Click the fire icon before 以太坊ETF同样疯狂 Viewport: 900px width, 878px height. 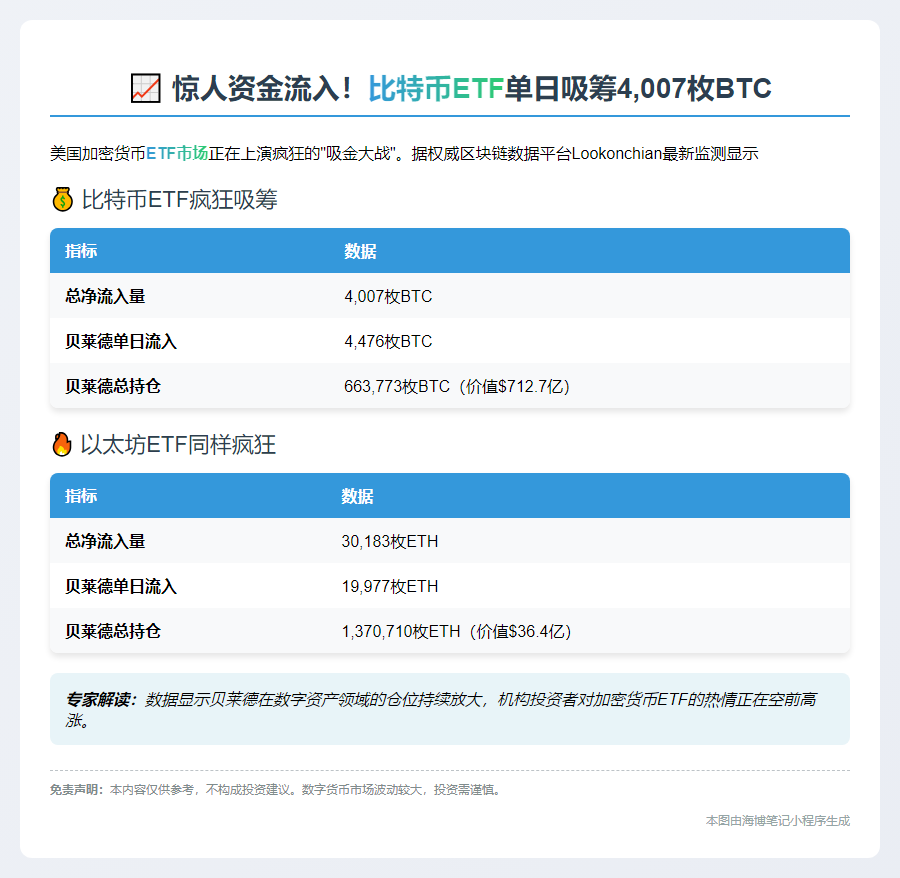(62, 444)
